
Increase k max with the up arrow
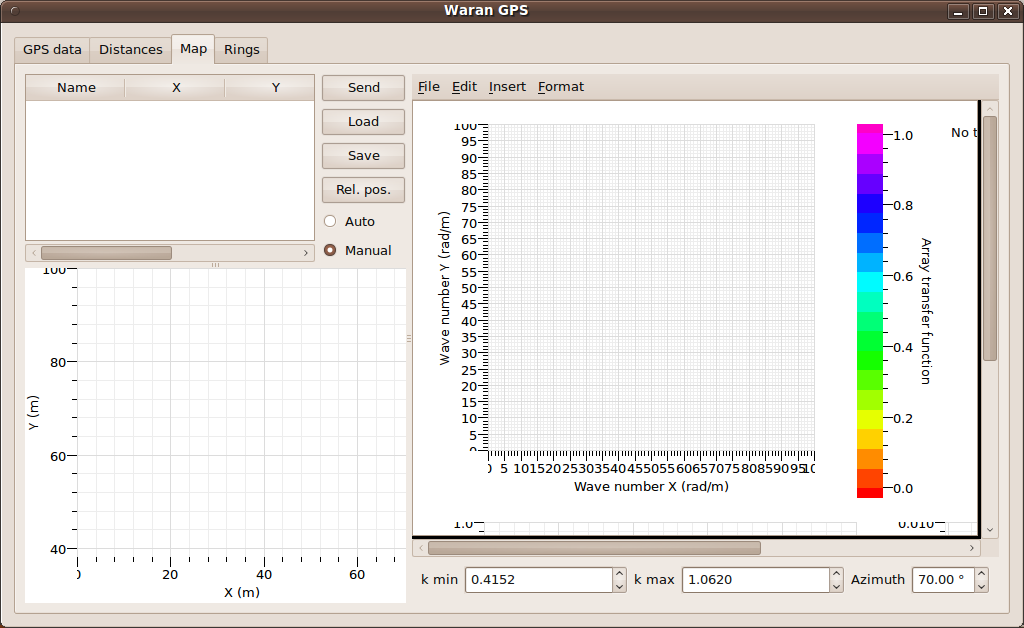(836, 574)
